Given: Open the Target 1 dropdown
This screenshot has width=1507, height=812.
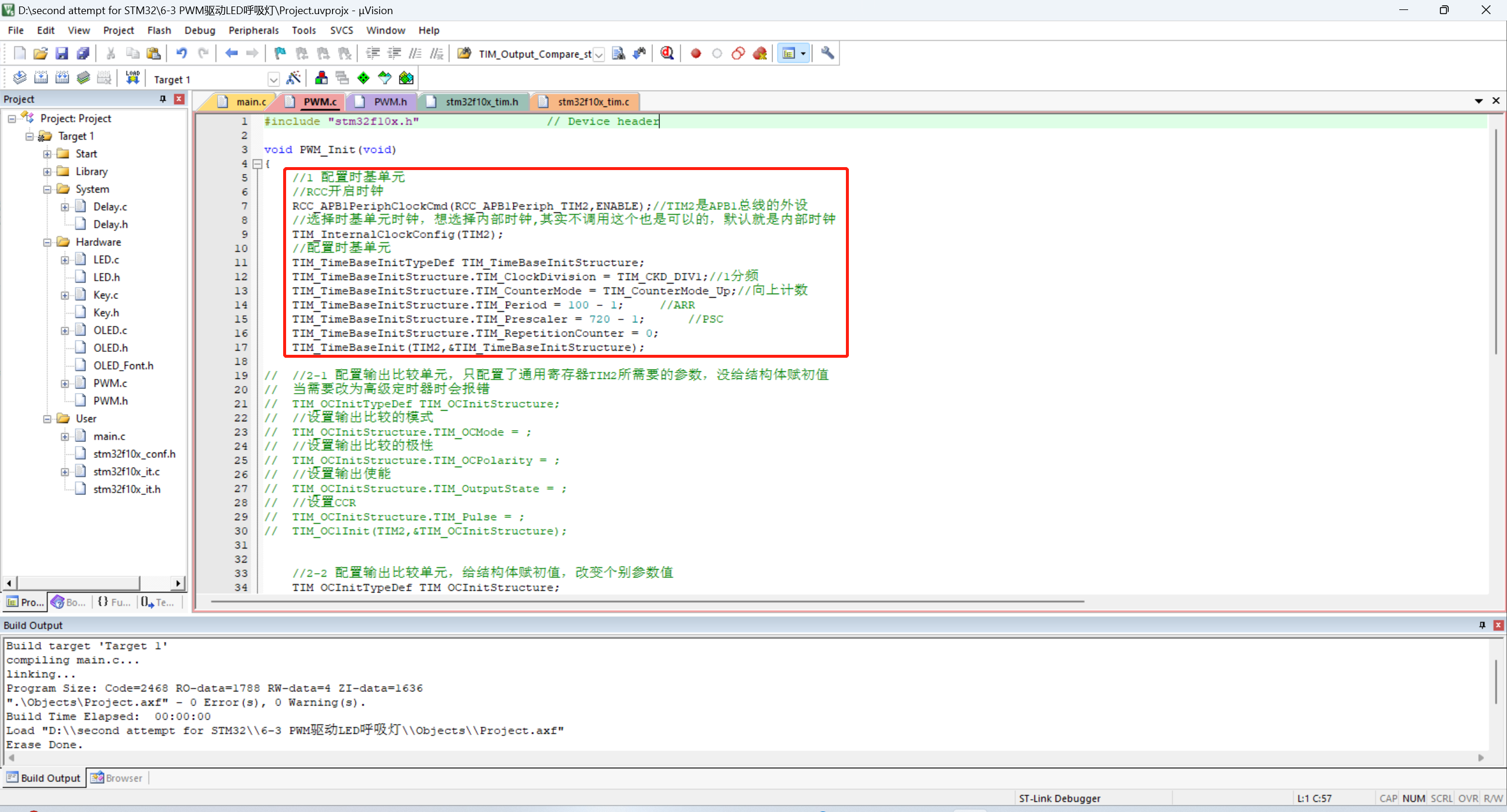Looking at the screenshot, I should pyautogui.click(x=273, y=79).
